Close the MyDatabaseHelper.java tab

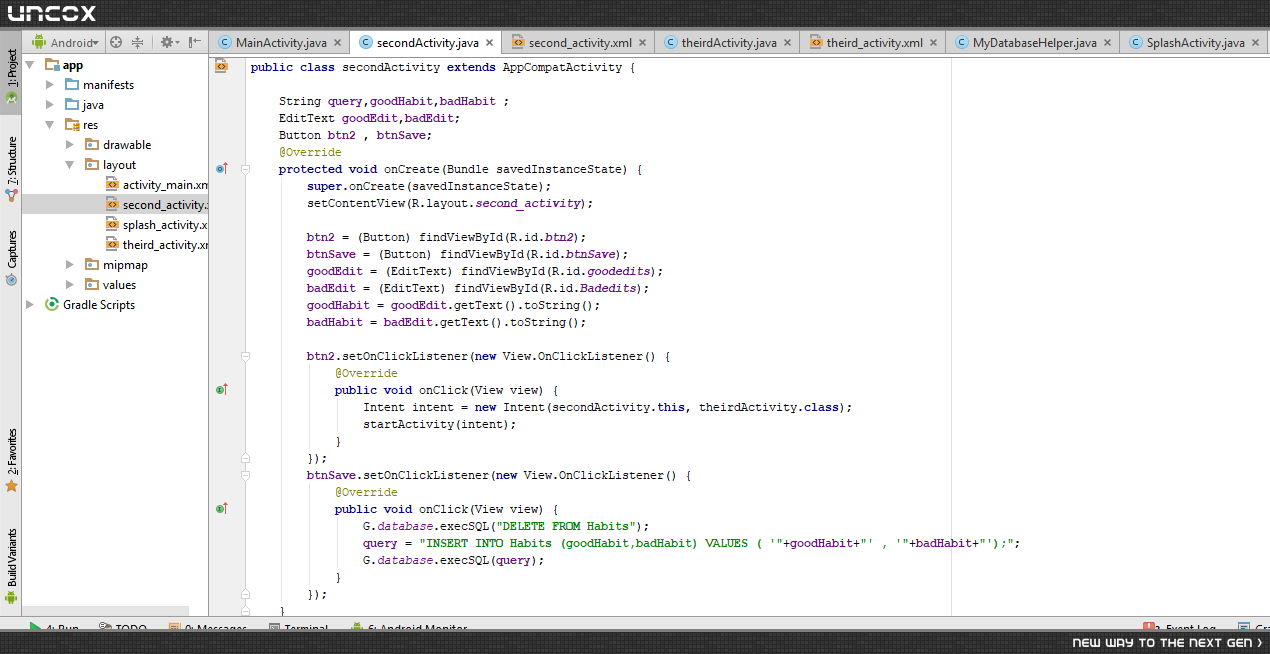point(1107,42)
